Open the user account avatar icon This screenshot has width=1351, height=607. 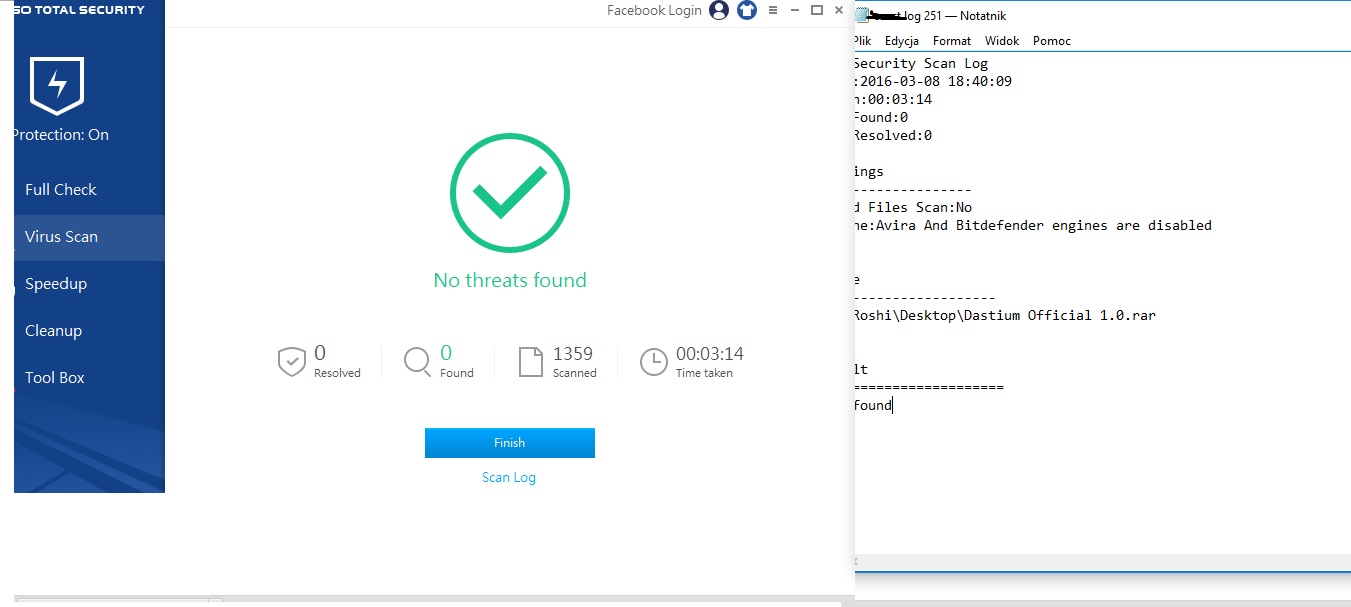tap(719, 10)
